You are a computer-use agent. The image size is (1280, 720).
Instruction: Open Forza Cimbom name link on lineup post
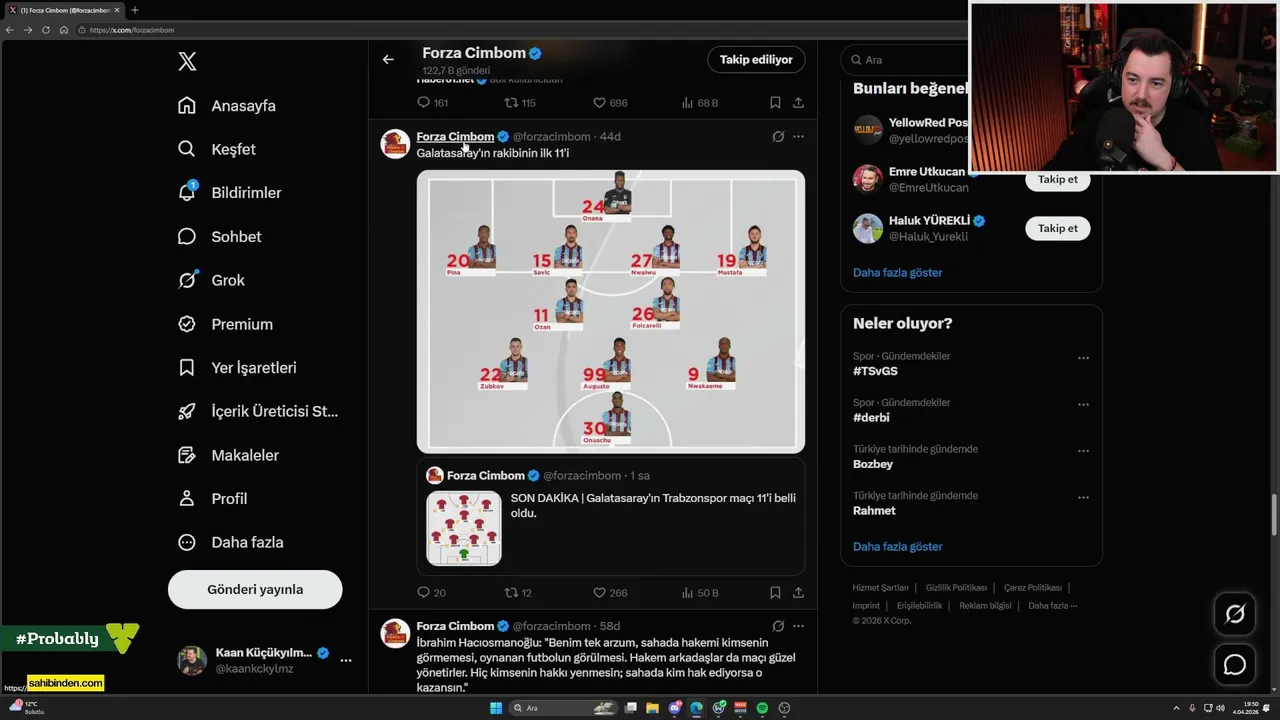click(455, 136)
